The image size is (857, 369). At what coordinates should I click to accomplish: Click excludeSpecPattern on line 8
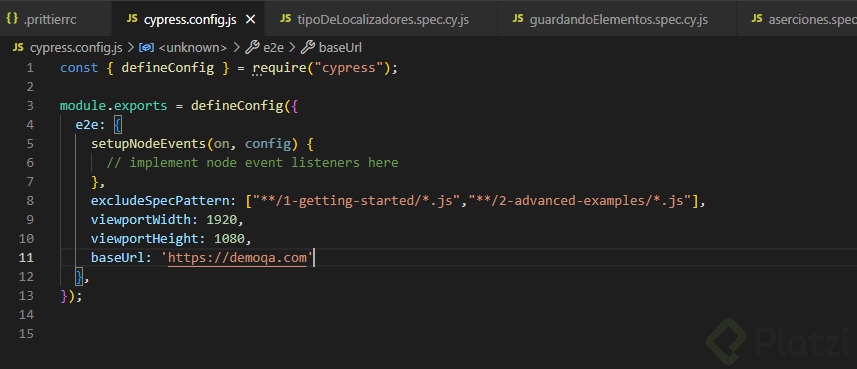pos(160,201)
